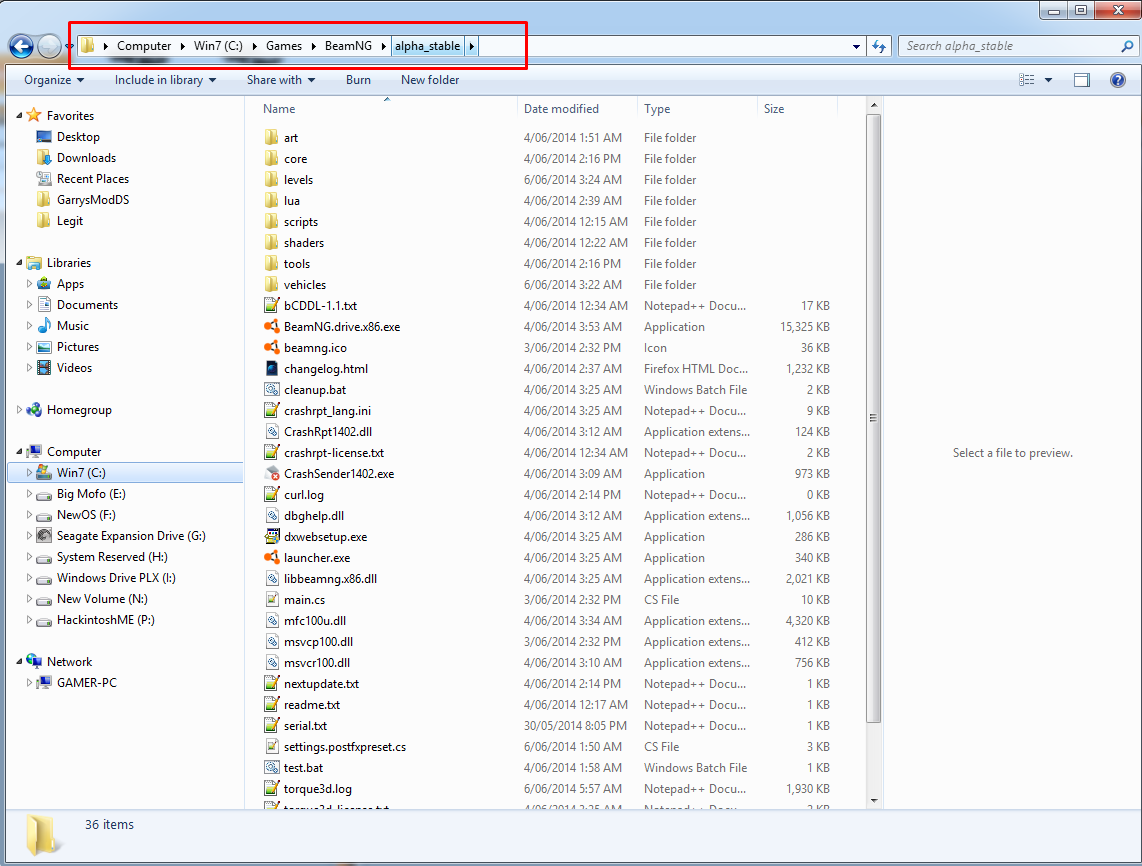Click the refresh icon beside address bar

click(x=879, y=46)
